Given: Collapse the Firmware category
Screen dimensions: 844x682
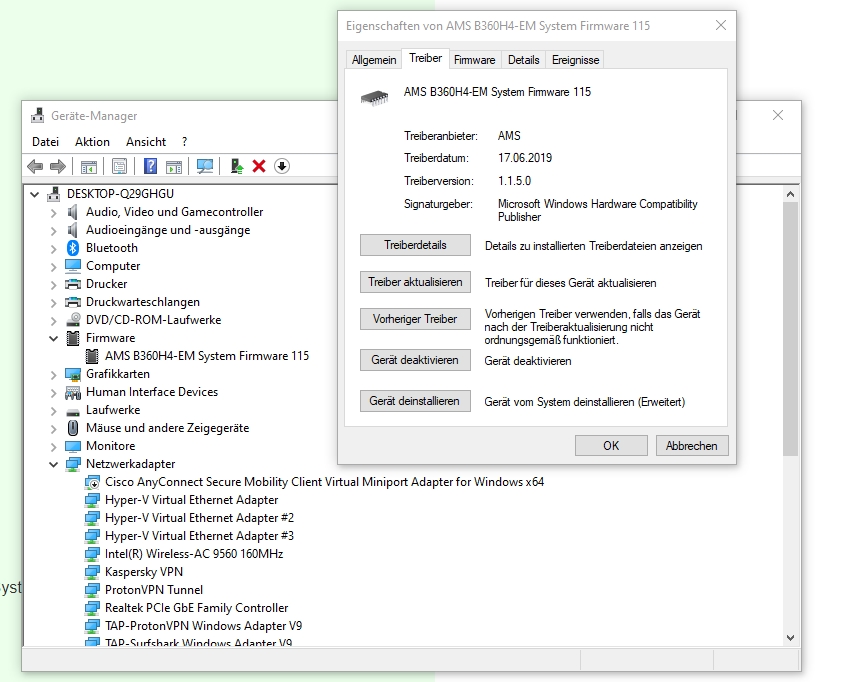Looking at the screenshot, I should [53, 338].
